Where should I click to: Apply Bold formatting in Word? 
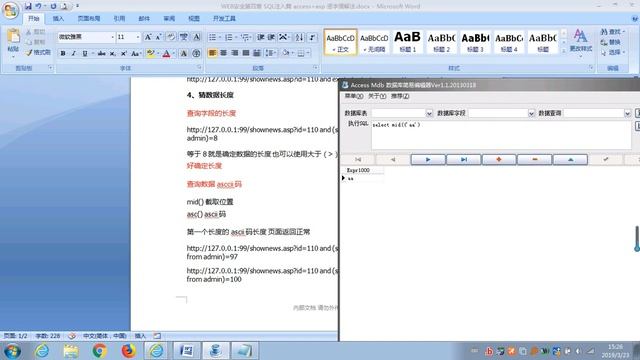coord(63,53)
